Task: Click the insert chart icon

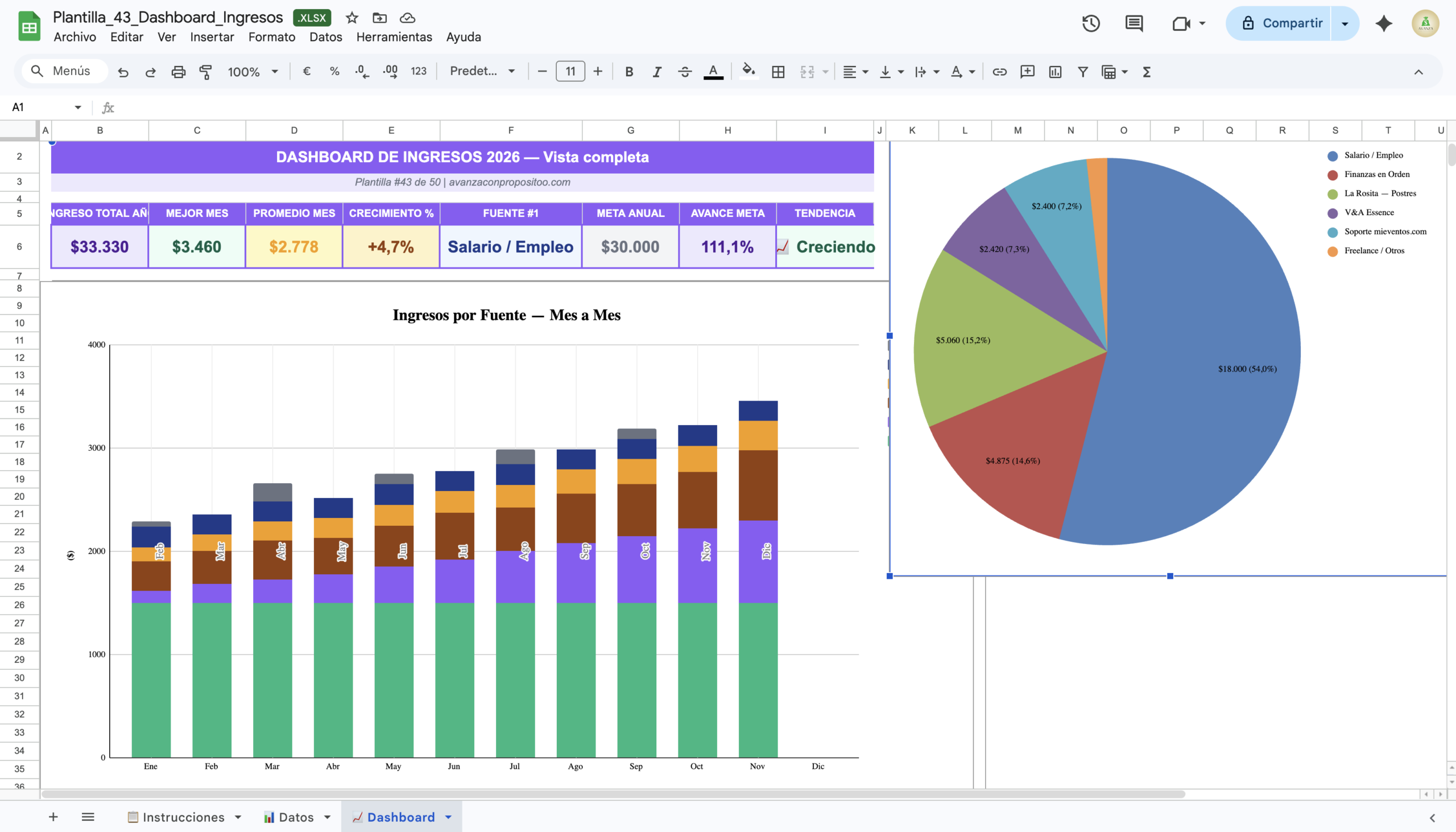Action: click(x=1054, y=72)
